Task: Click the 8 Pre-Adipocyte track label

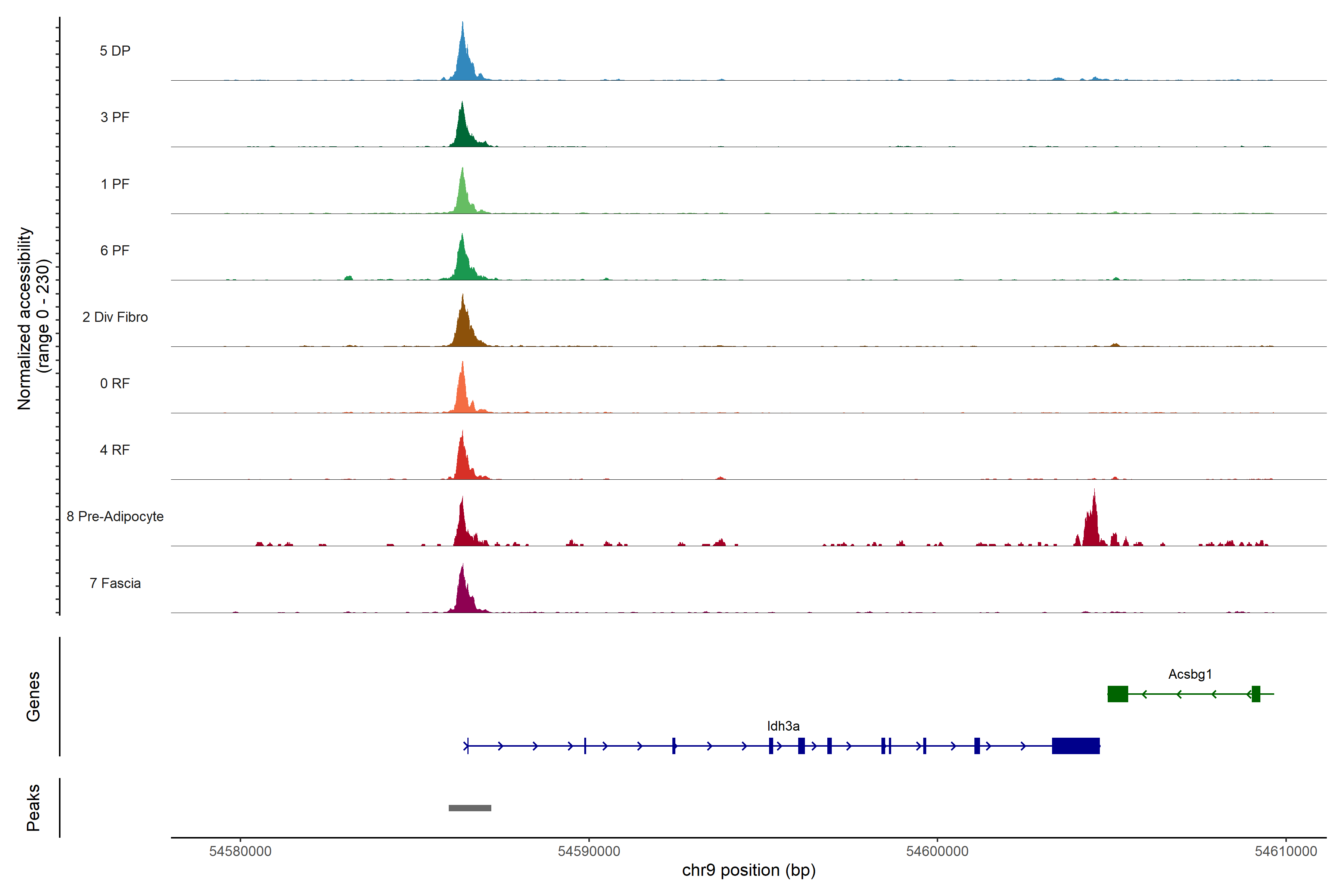Action: coord(115,516)
